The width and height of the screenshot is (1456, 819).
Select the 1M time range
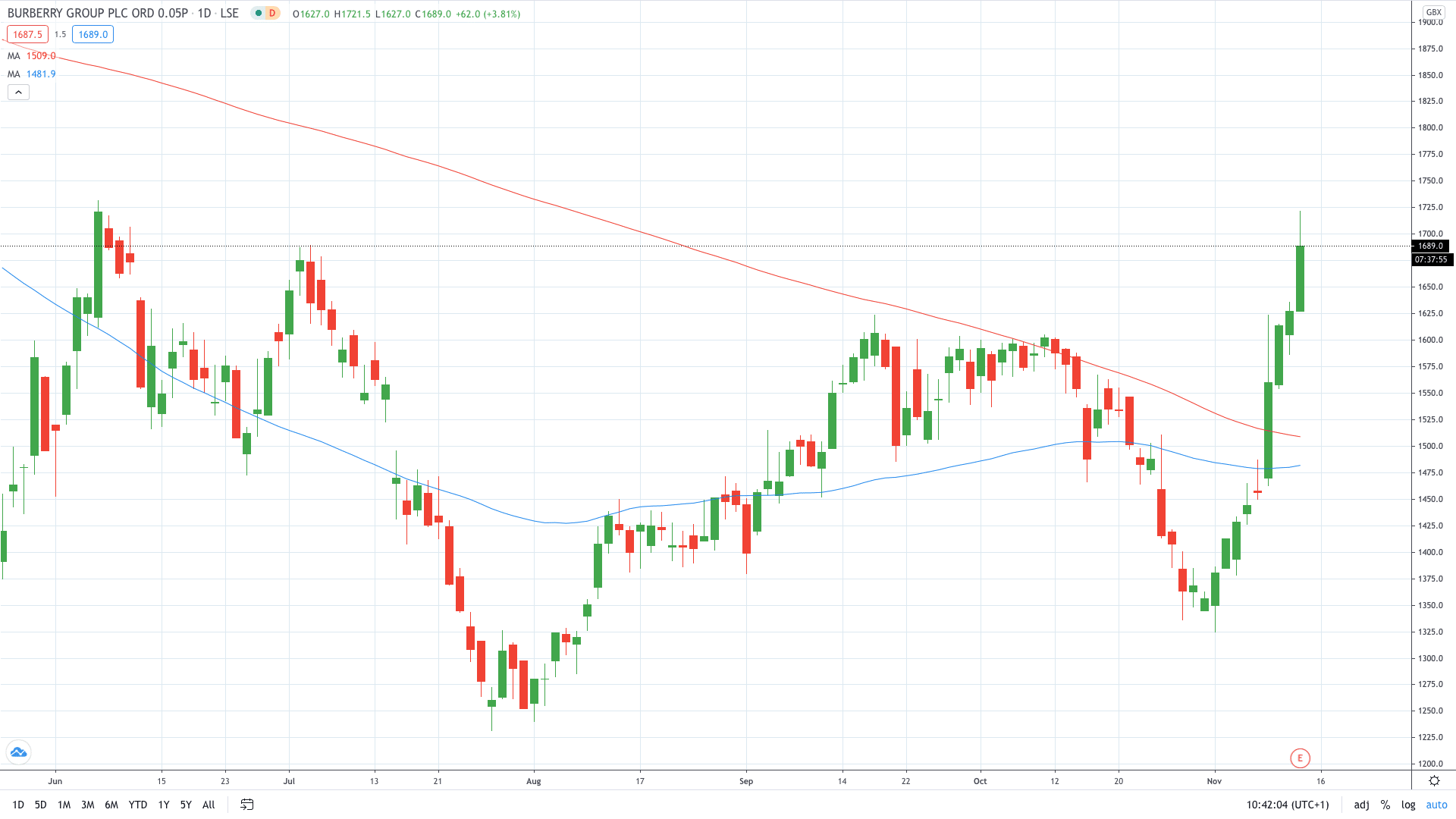point(64,805)
